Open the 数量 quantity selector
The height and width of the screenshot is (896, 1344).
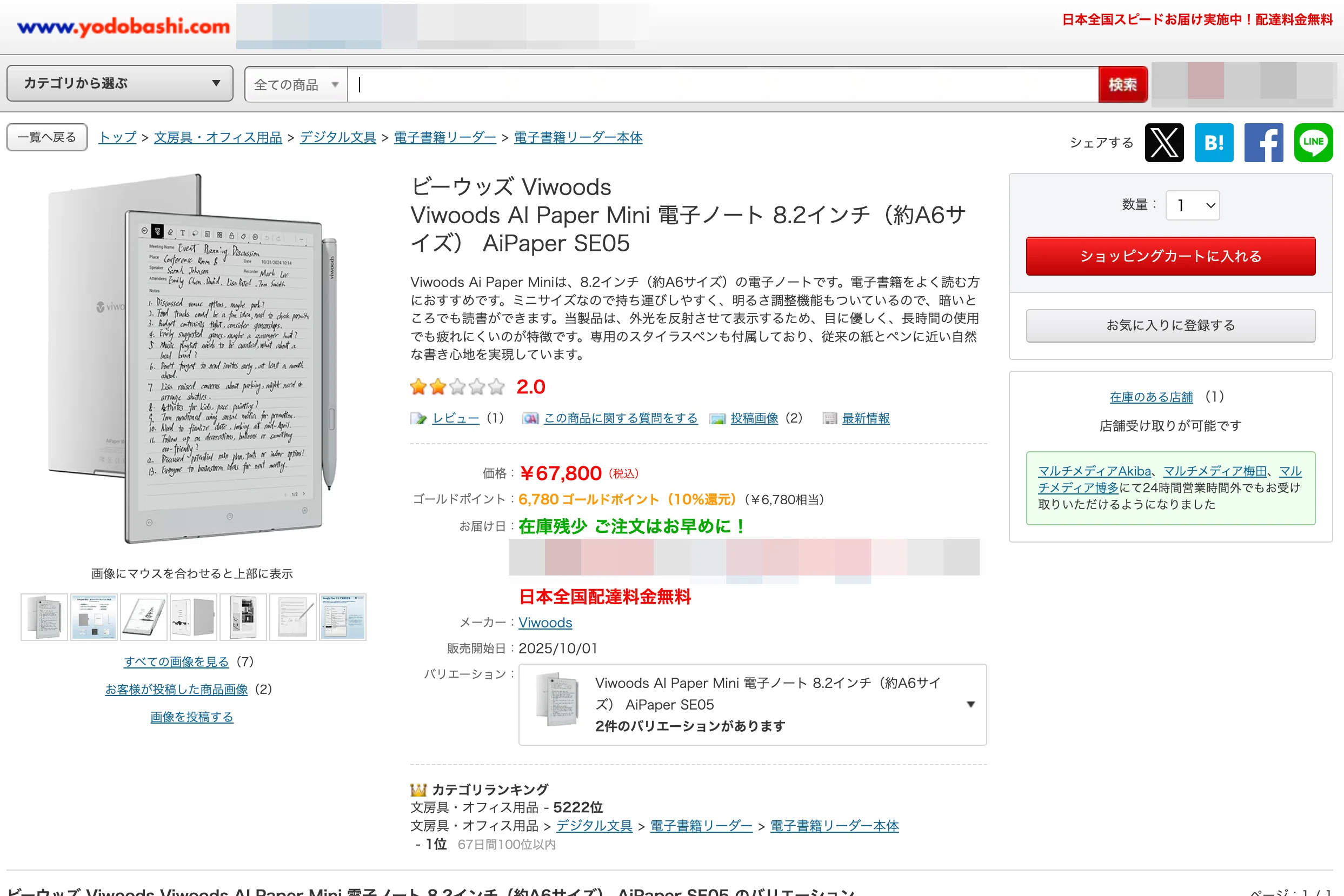[x=1193, y=205]
